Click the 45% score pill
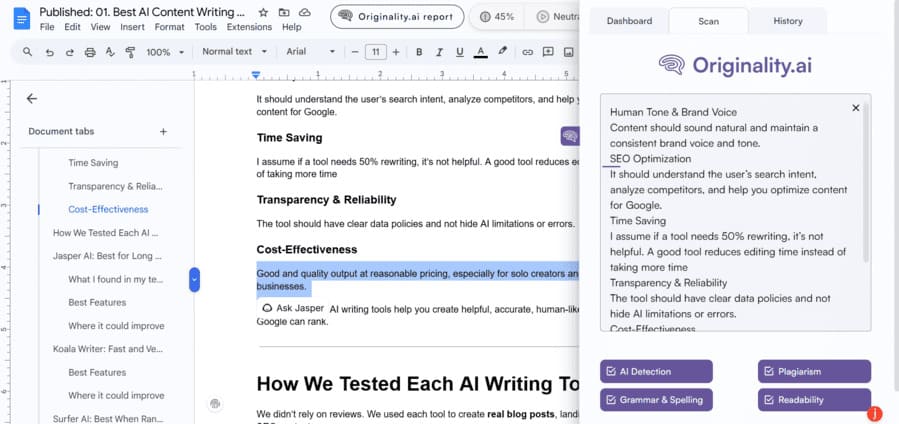The image size is (899, 424). point(497,17)
